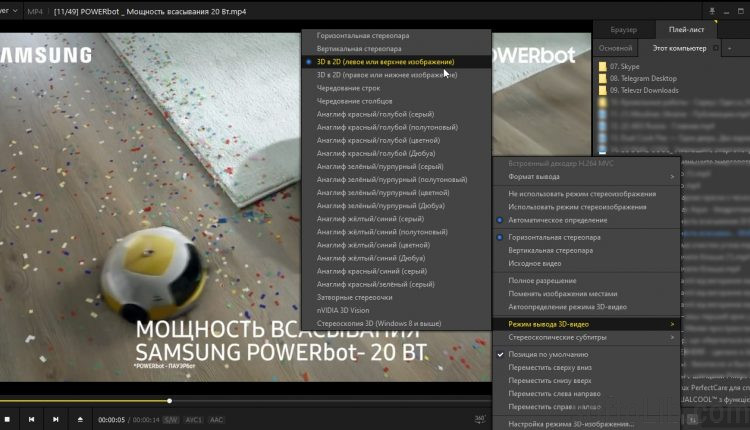Viewport: 750px width, 430px height.
Task: Toggle the 360° video mode icon
Action: [x=480, y=419]
